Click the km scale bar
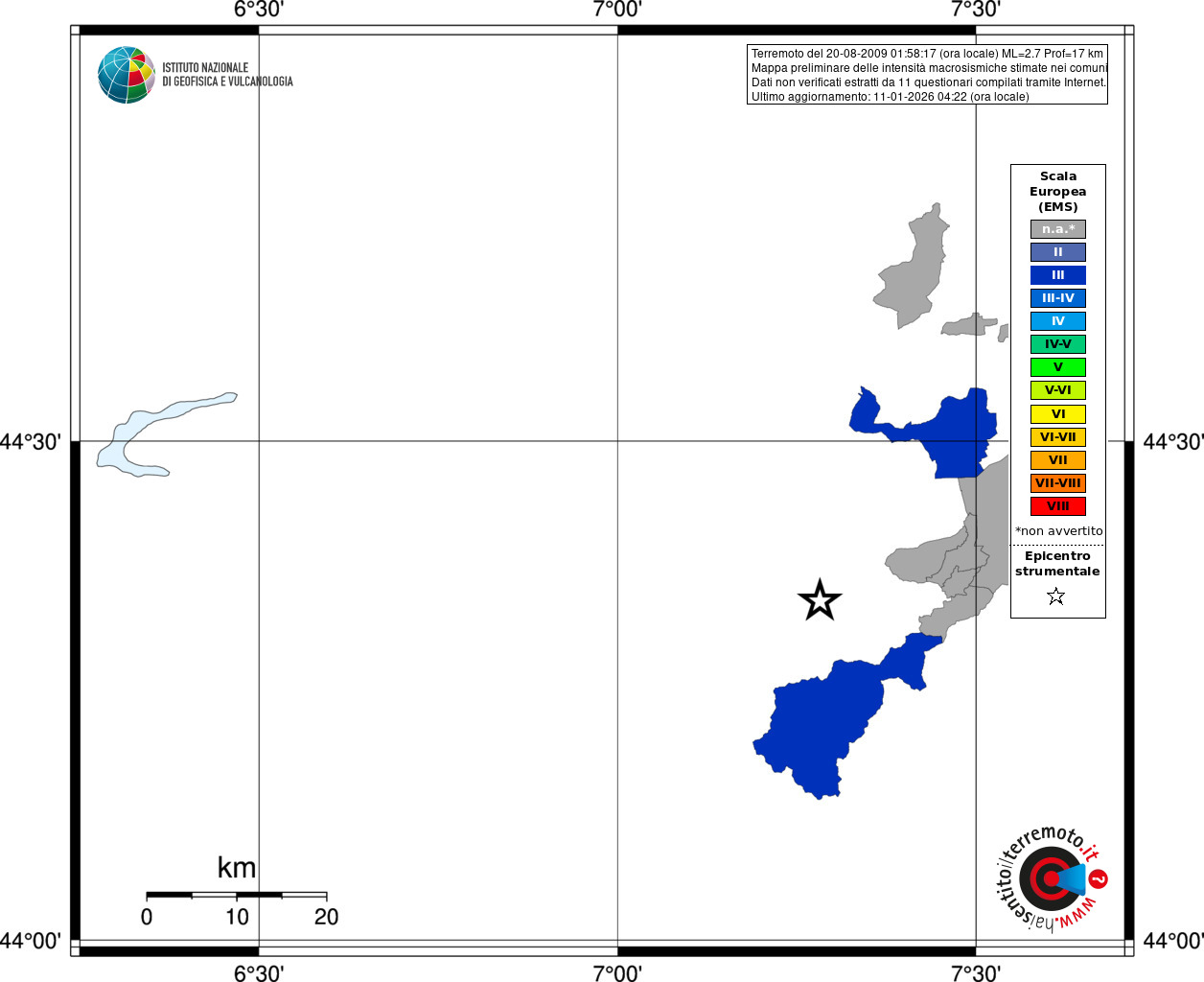Screen dimensions: 1204x982 click(x=237, y=895)
